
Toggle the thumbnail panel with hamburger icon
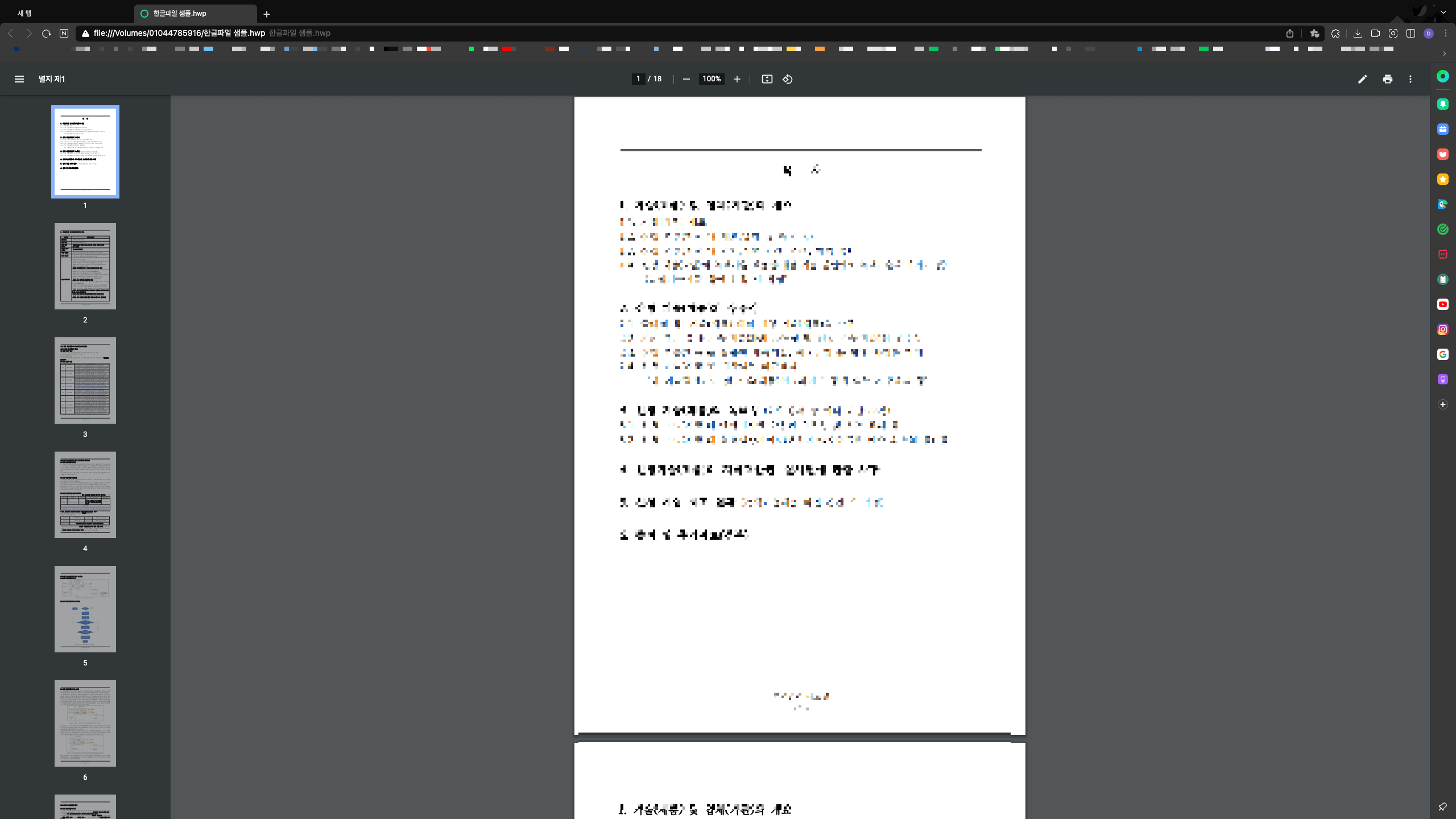pos(19,79)
